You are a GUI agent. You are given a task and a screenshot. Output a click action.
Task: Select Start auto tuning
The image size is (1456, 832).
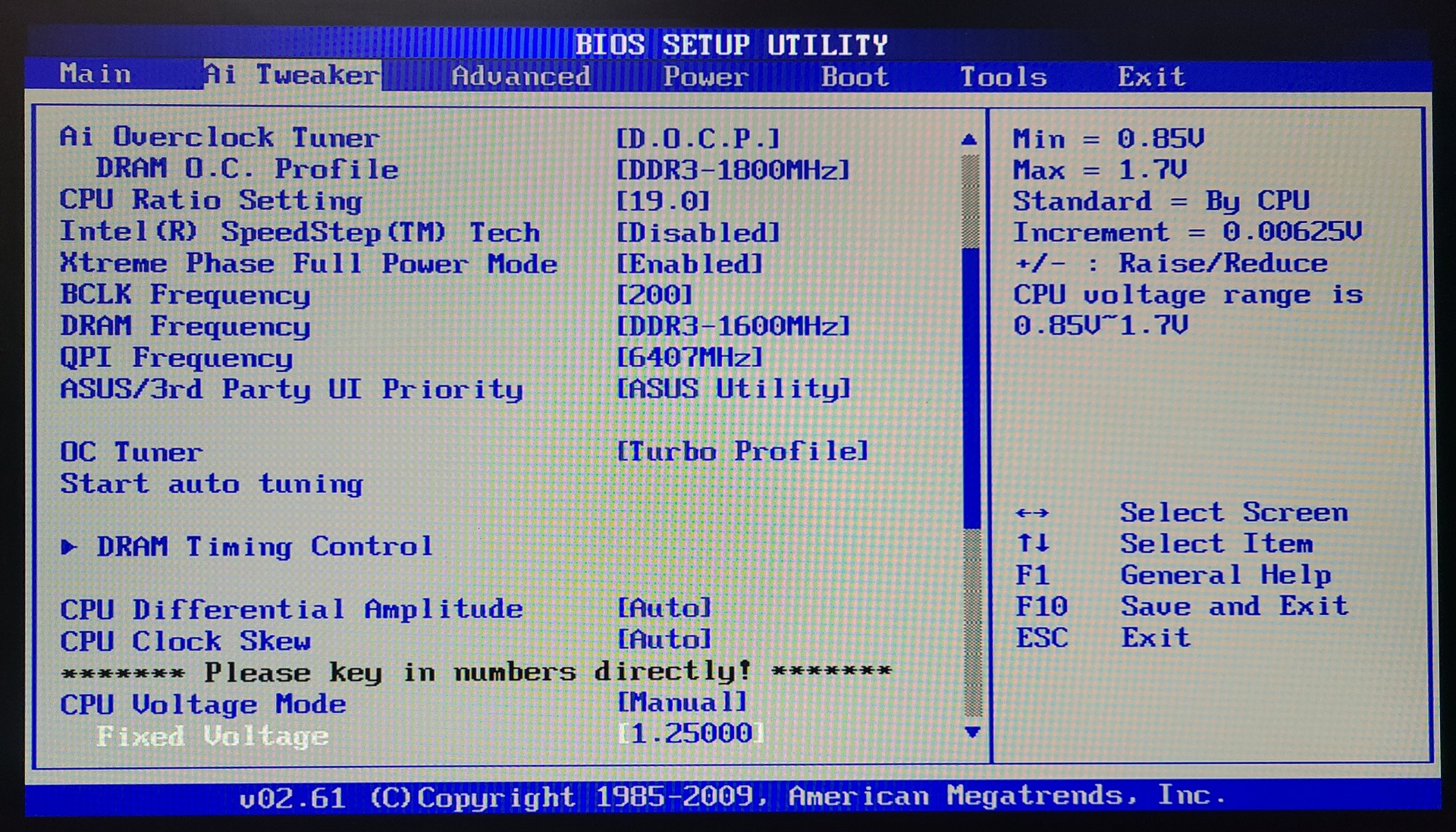tap(212, 484)
